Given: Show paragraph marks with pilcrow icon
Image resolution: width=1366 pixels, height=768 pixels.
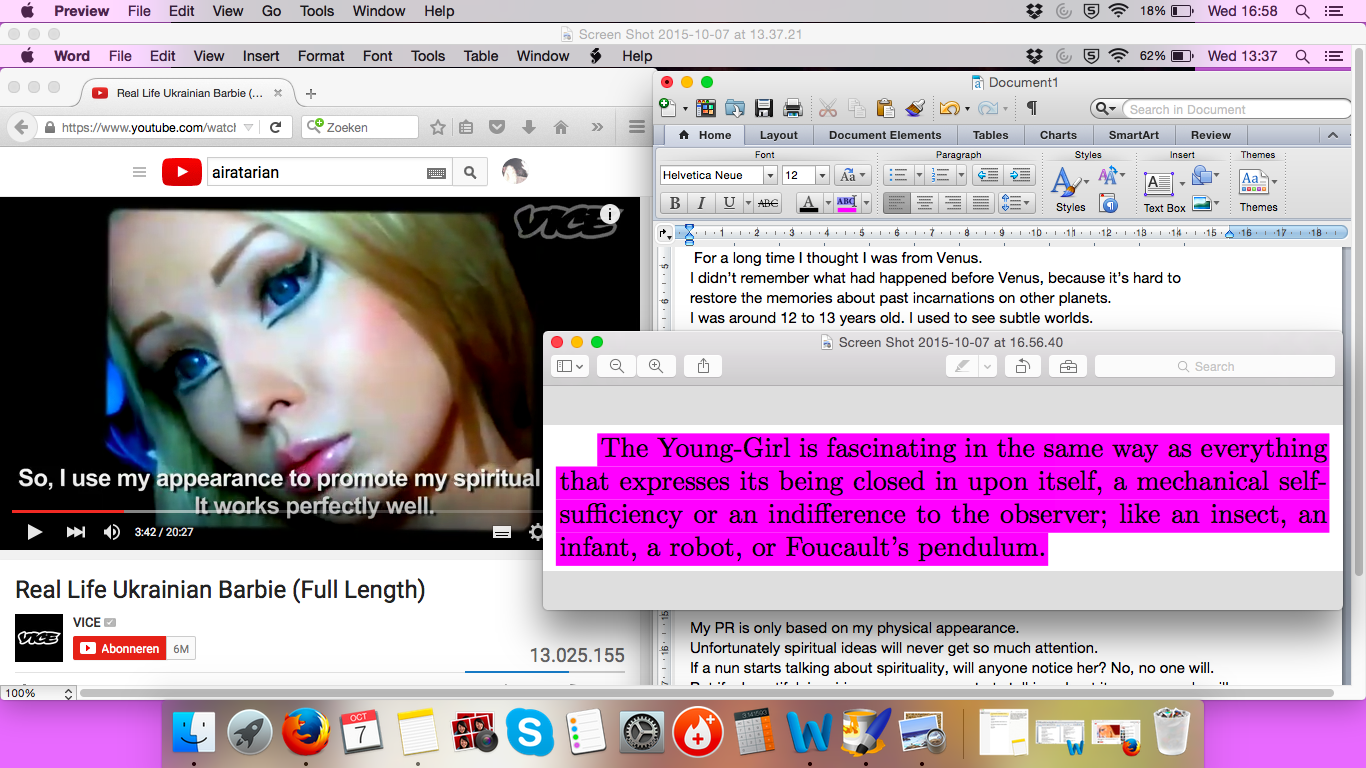Looking at the screenshot, I should pos(1032,108).
